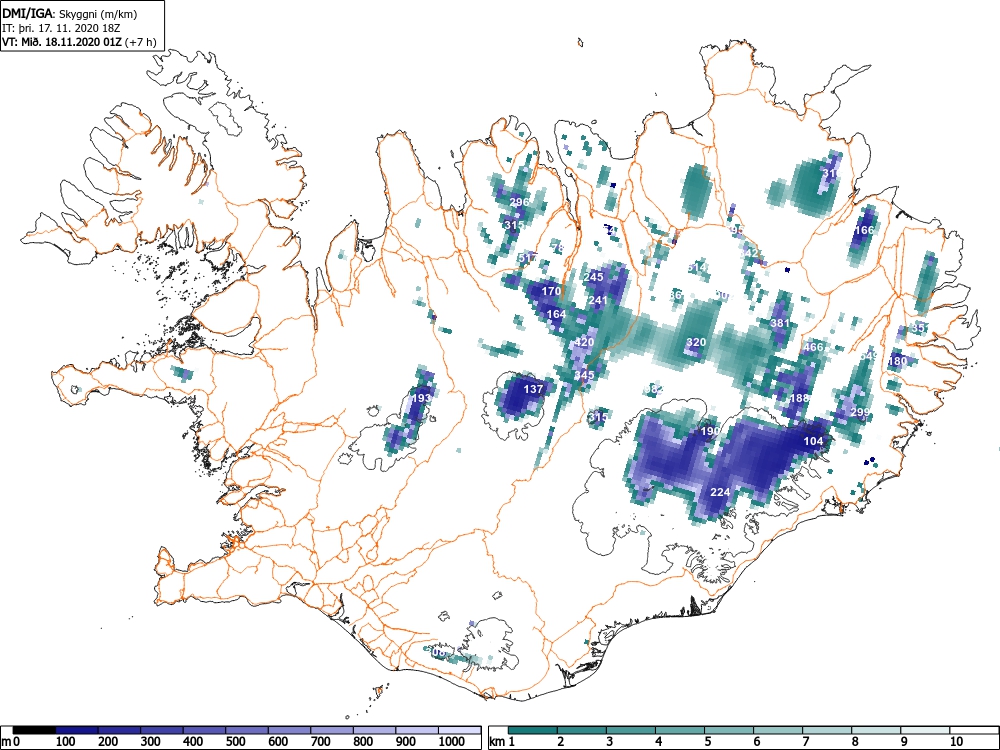Click the '170' visibility value on the map
Screen dimensions: 1000x750
(x=551, y=291)
